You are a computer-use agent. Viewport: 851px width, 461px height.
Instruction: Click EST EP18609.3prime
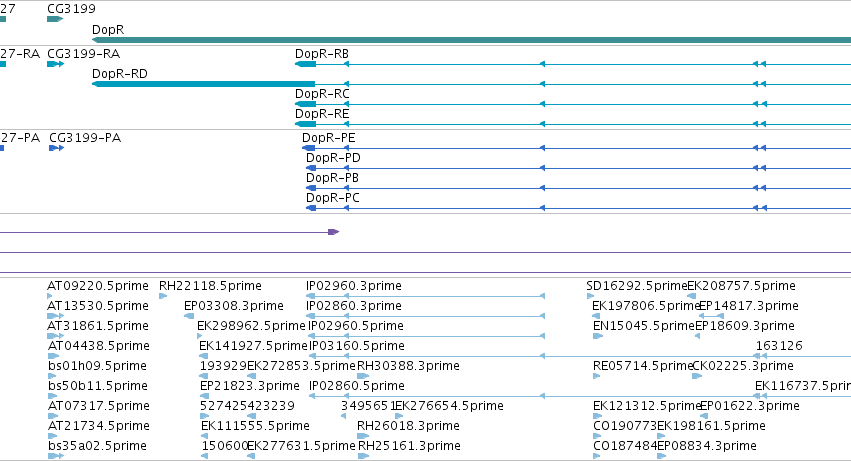tap(745, 326)
